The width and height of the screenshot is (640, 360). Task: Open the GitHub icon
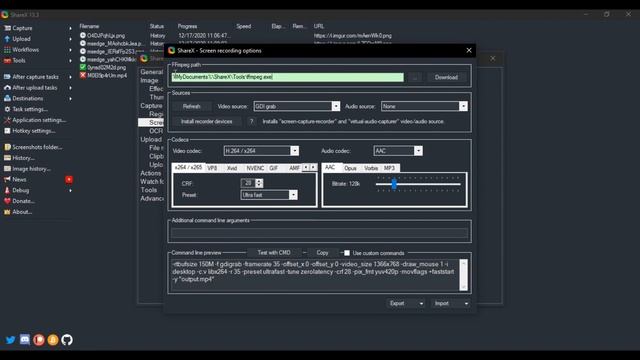point(67,340)
